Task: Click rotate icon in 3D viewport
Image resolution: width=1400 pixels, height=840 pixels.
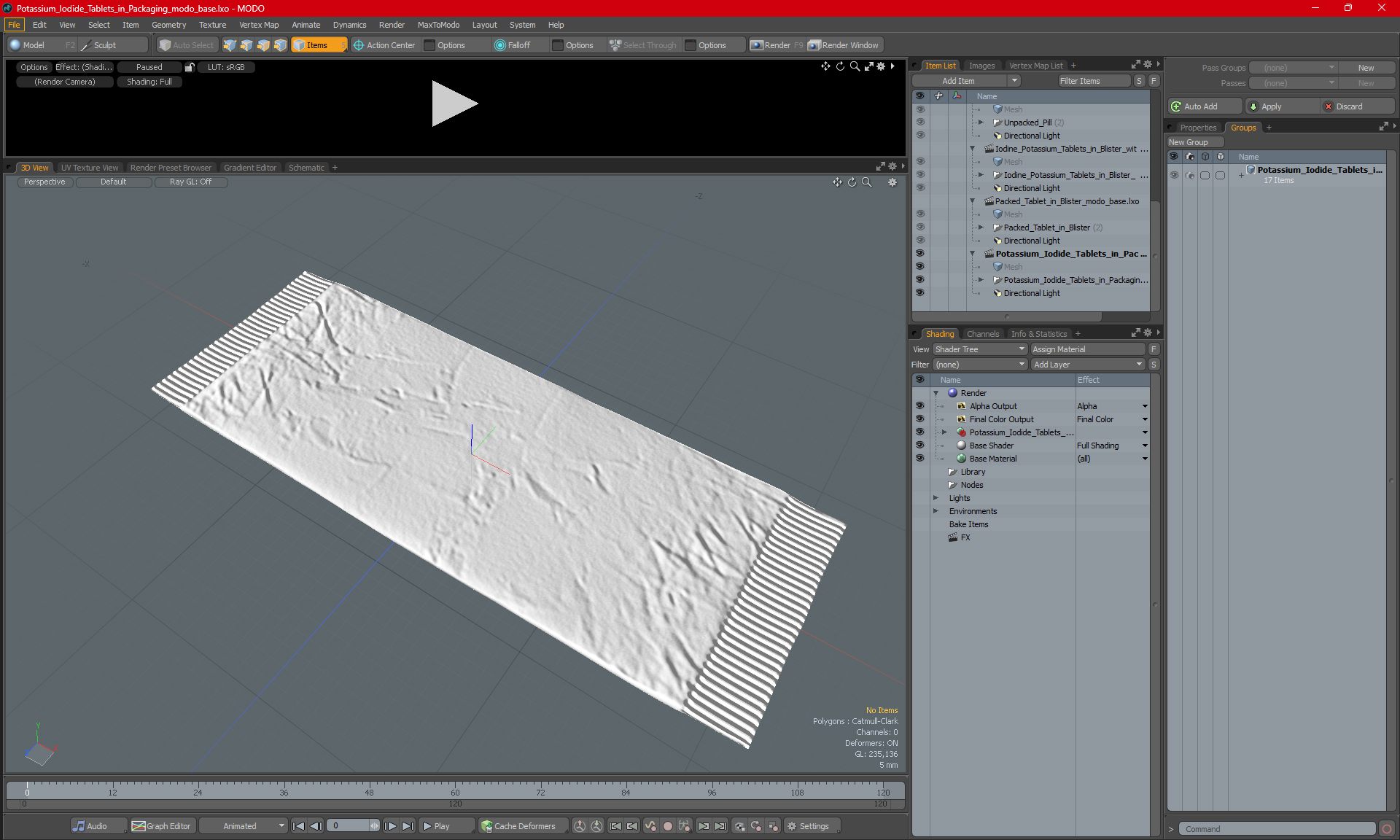Action: click(852, 182)
